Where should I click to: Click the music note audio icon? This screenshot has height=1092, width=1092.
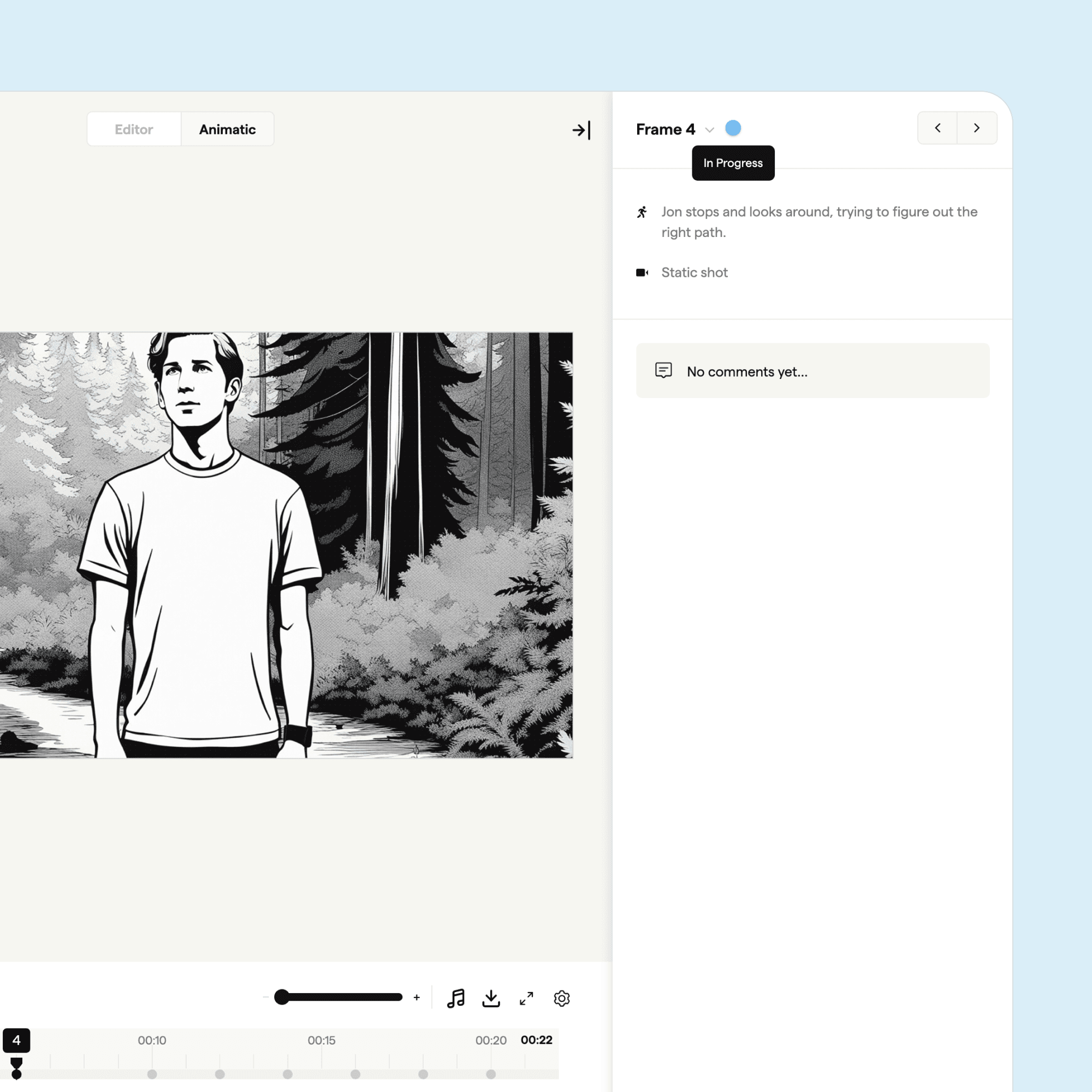point(455,998)
